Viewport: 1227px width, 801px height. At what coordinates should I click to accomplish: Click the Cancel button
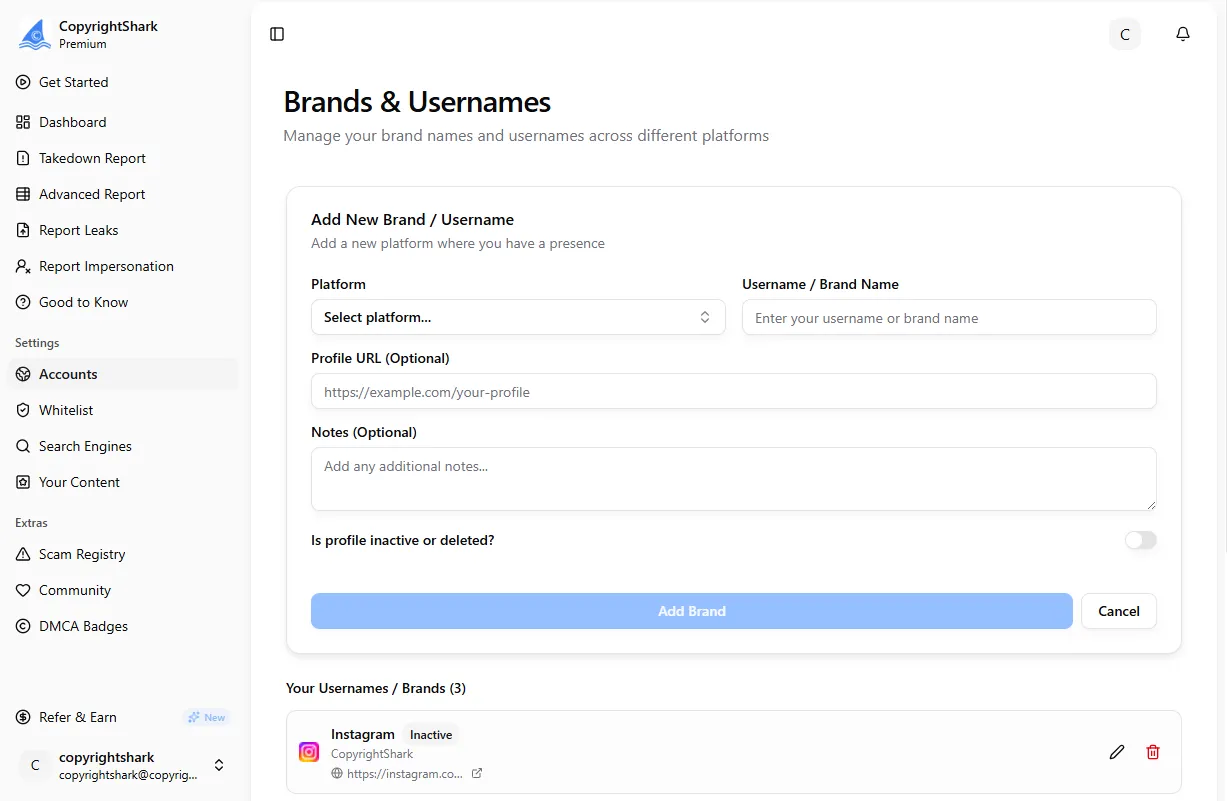pos(1118,611)
